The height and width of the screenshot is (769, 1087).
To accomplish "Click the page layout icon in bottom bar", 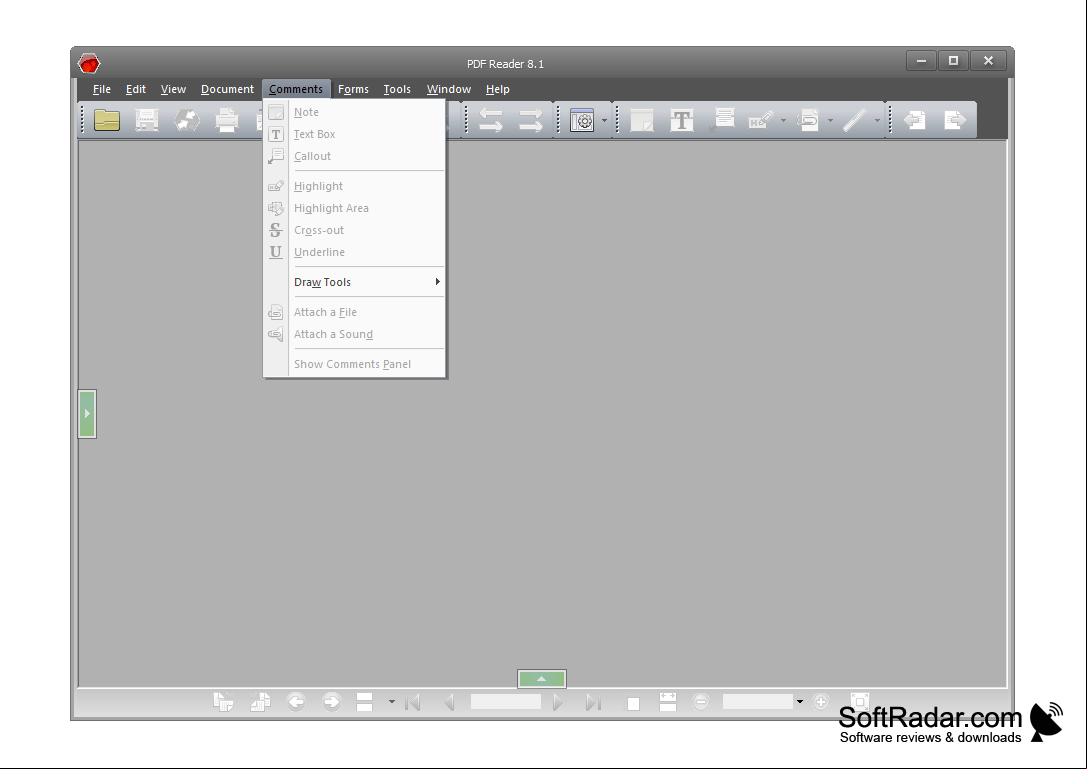I will (x=365, y=702).
